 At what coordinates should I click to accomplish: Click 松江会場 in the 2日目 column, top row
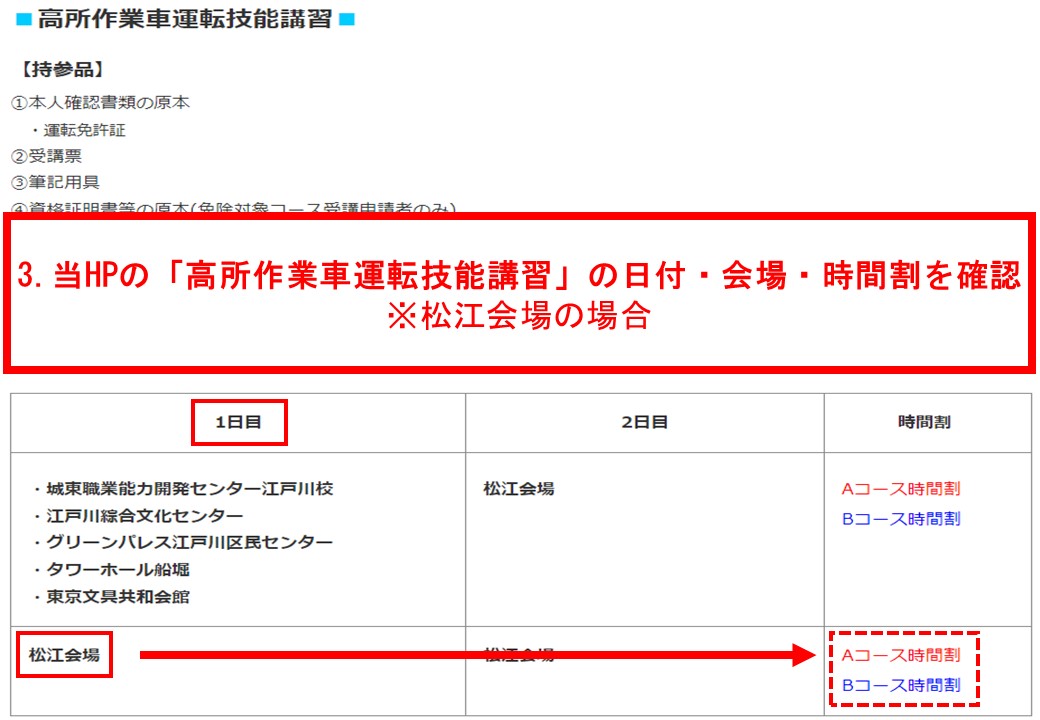click(x=518, y=489)
